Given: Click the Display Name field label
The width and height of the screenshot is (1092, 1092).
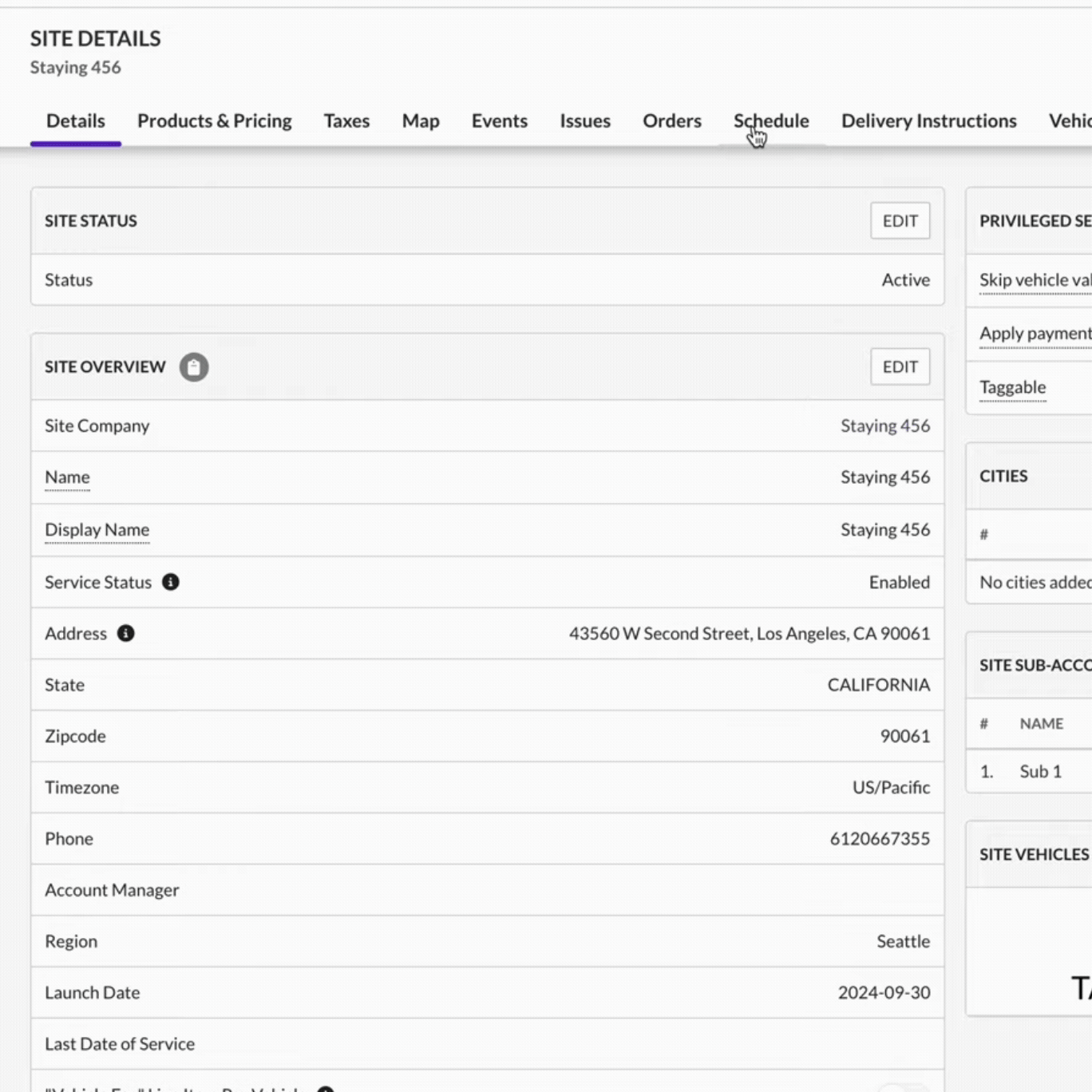Looking at the screenshot, I should pyautogui.click(x=97, y=530).
